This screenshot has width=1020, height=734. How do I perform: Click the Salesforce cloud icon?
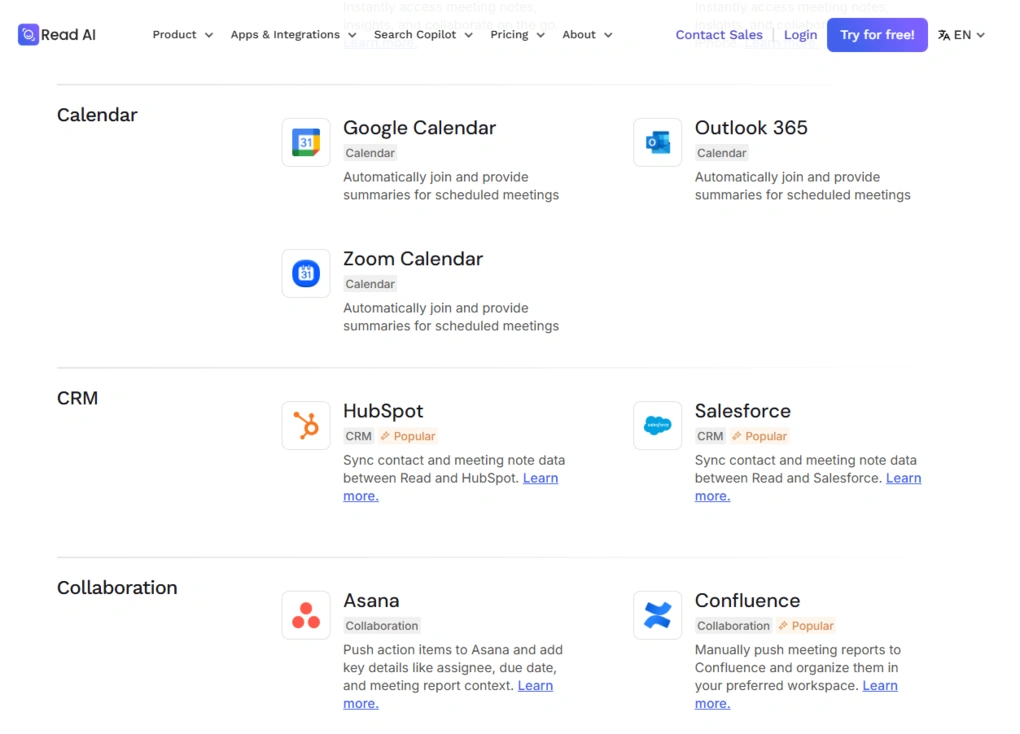pos(657,424)
